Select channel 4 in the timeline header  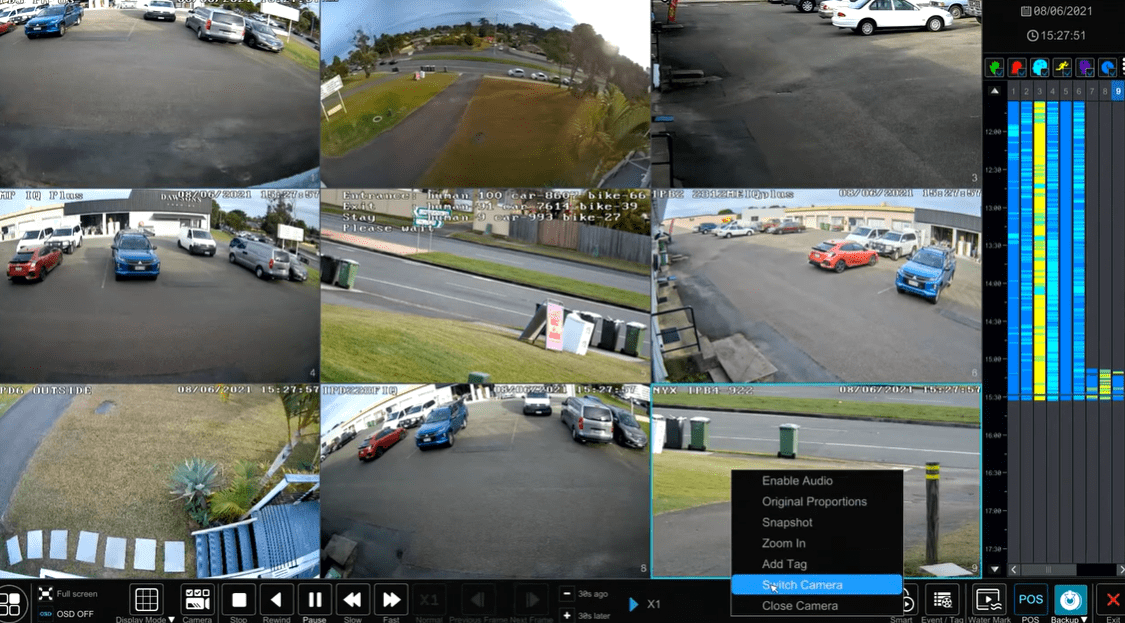point(1052,91)
